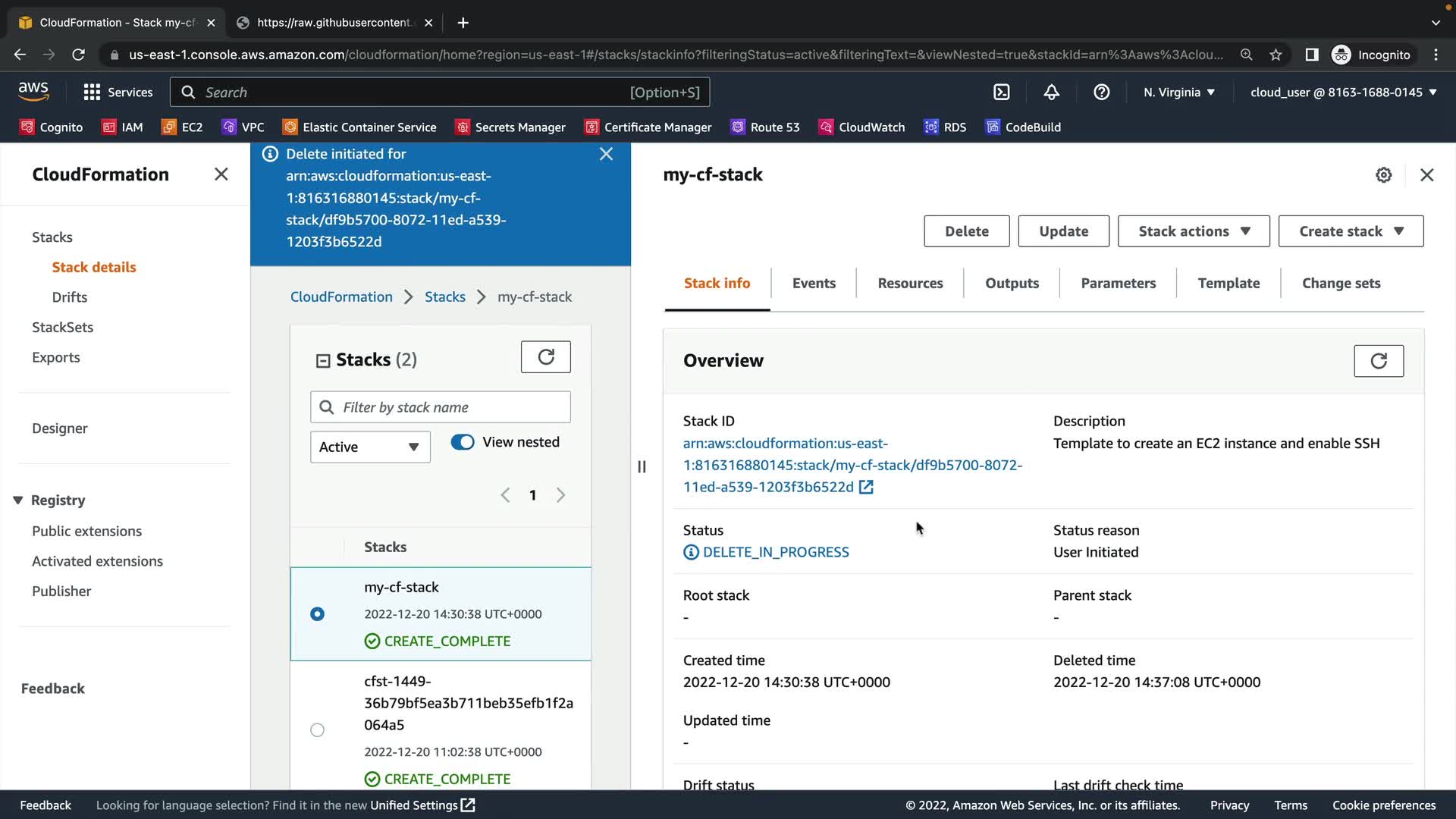This screenshot has height=819, width=1456.
Task: Expand the Stack actions dropdown
Action: (1193, 231)
